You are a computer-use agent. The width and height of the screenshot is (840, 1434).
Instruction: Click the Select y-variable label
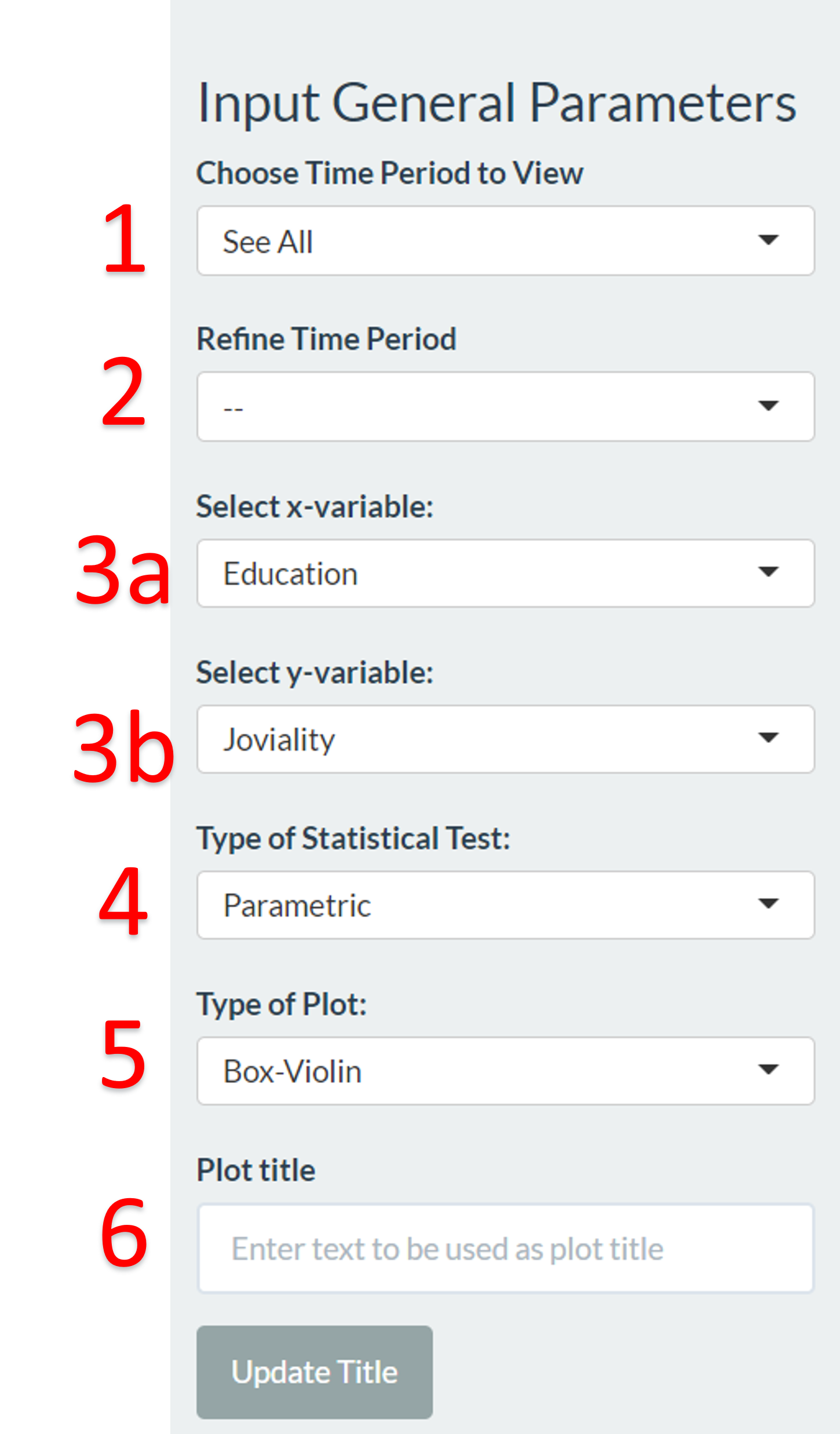pyautogui.click(x=315, y=673)
